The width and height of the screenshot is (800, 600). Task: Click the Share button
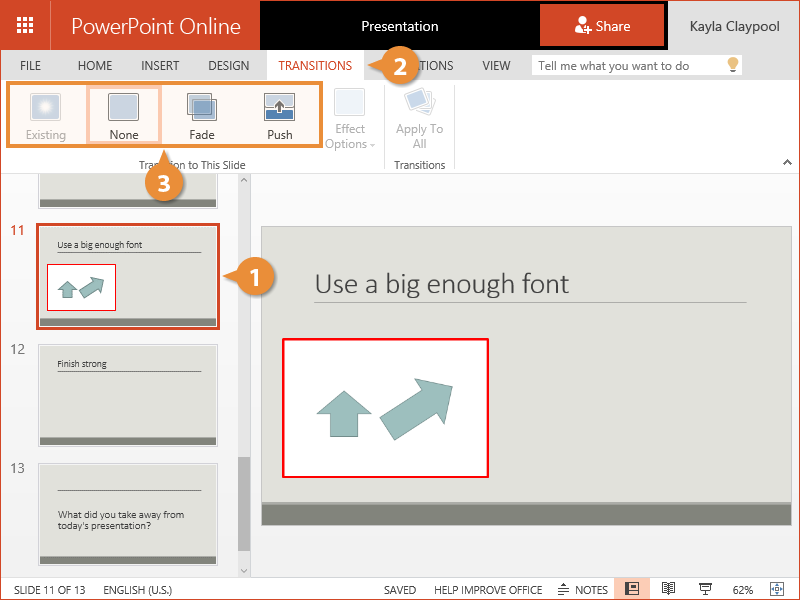tap(602, 26)
